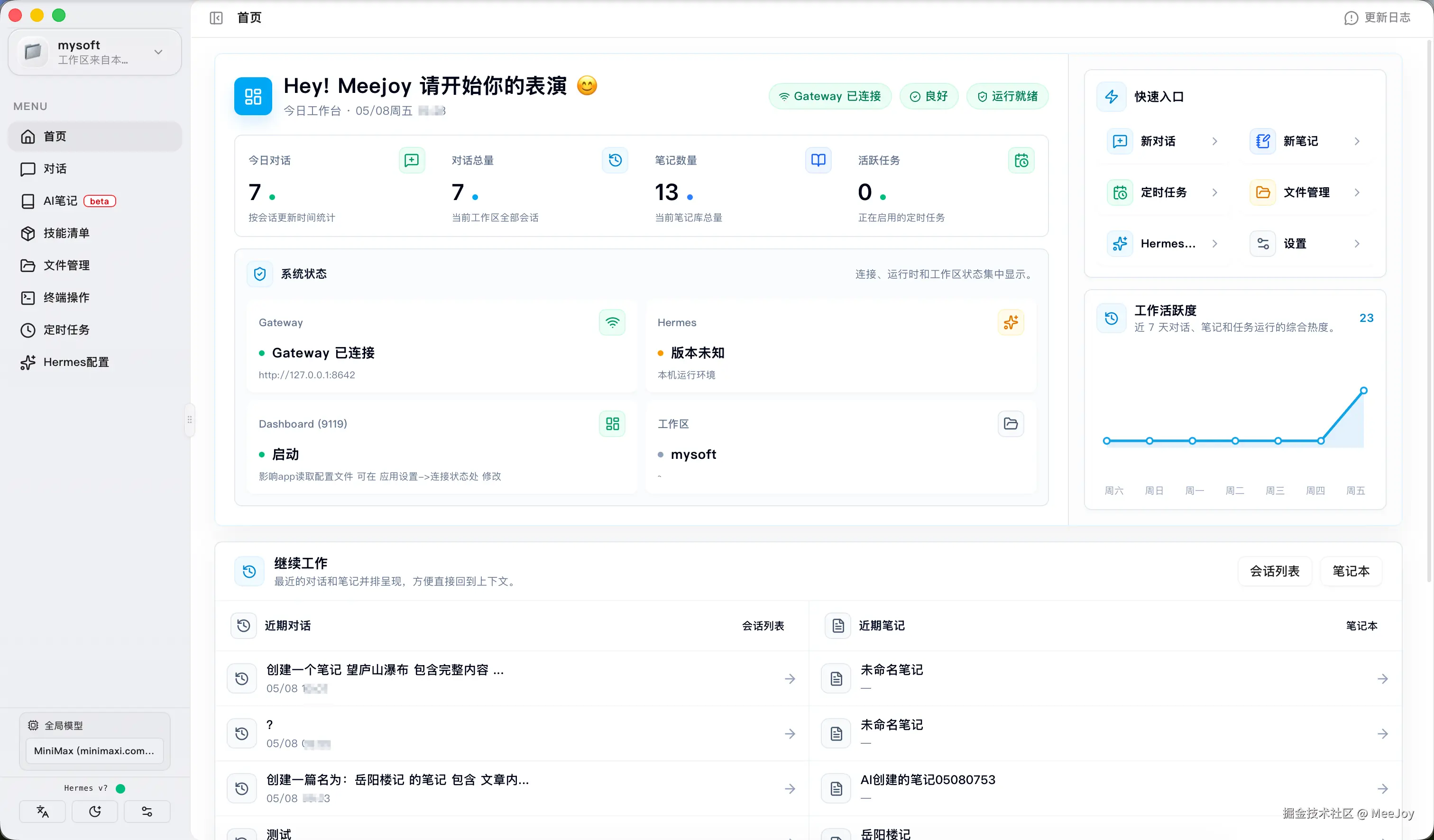Click the http://127.0.0.1:8642 gateway address
Image resolution: width=1434 pixels, height=840 pixels.
pyautogui.click(x=307, y=375)
